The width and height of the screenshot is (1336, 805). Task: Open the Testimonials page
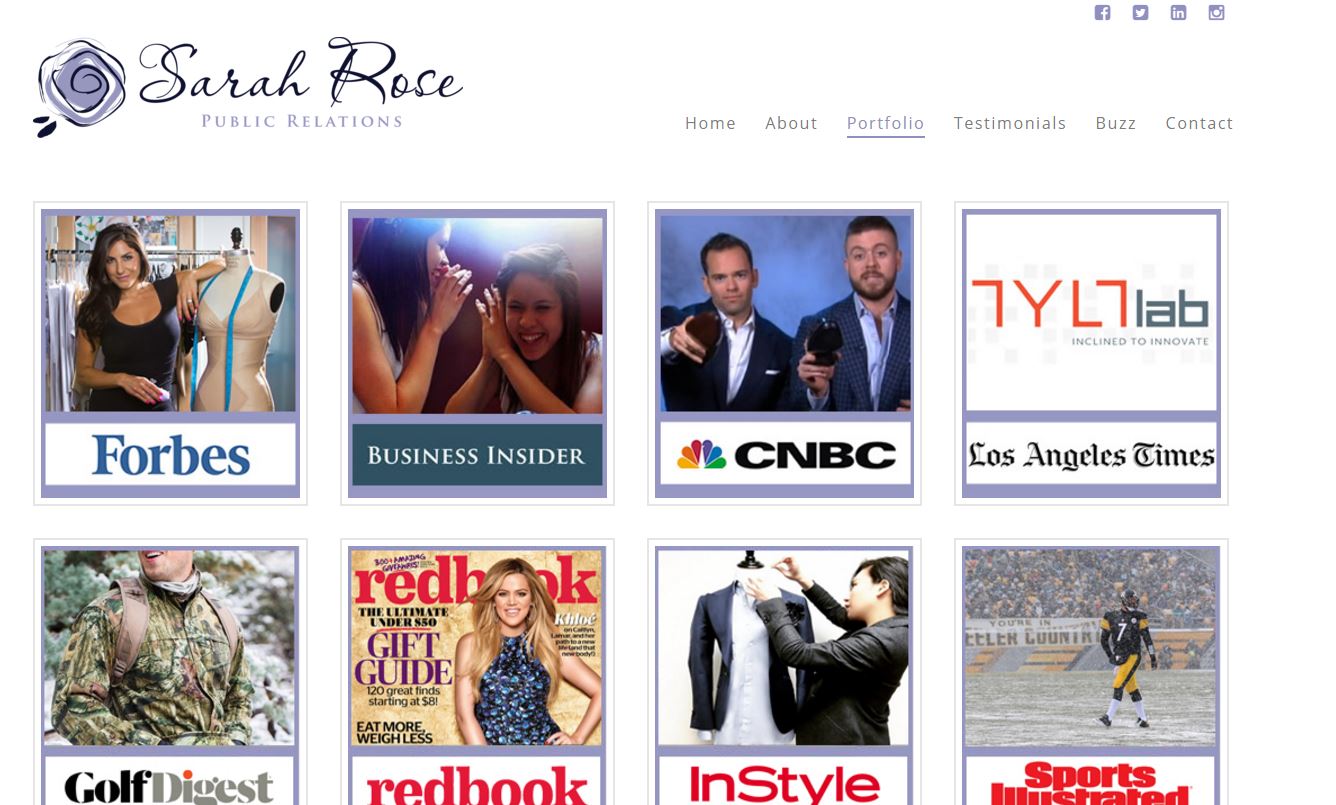(1010, 123)
